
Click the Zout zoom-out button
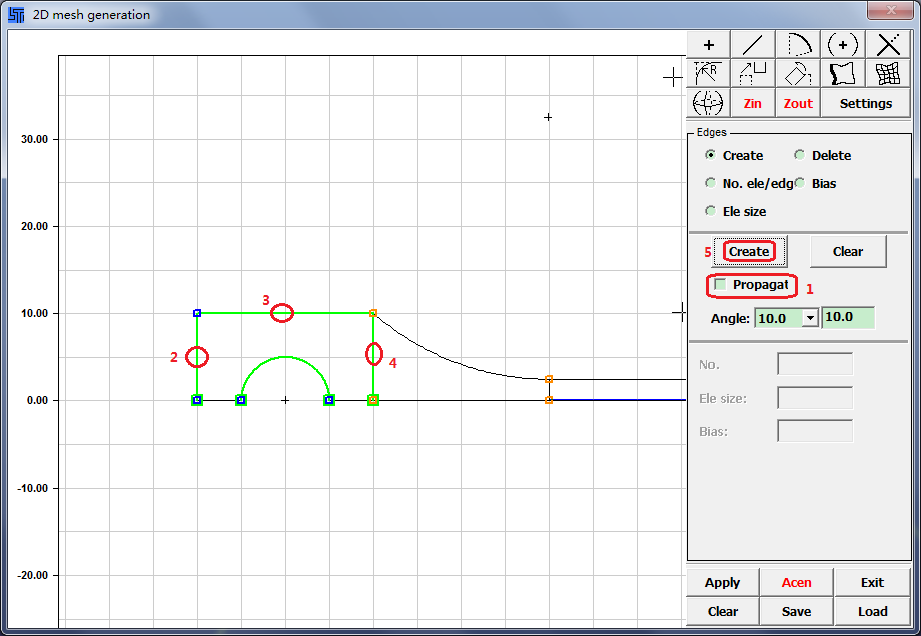(798, 103)
